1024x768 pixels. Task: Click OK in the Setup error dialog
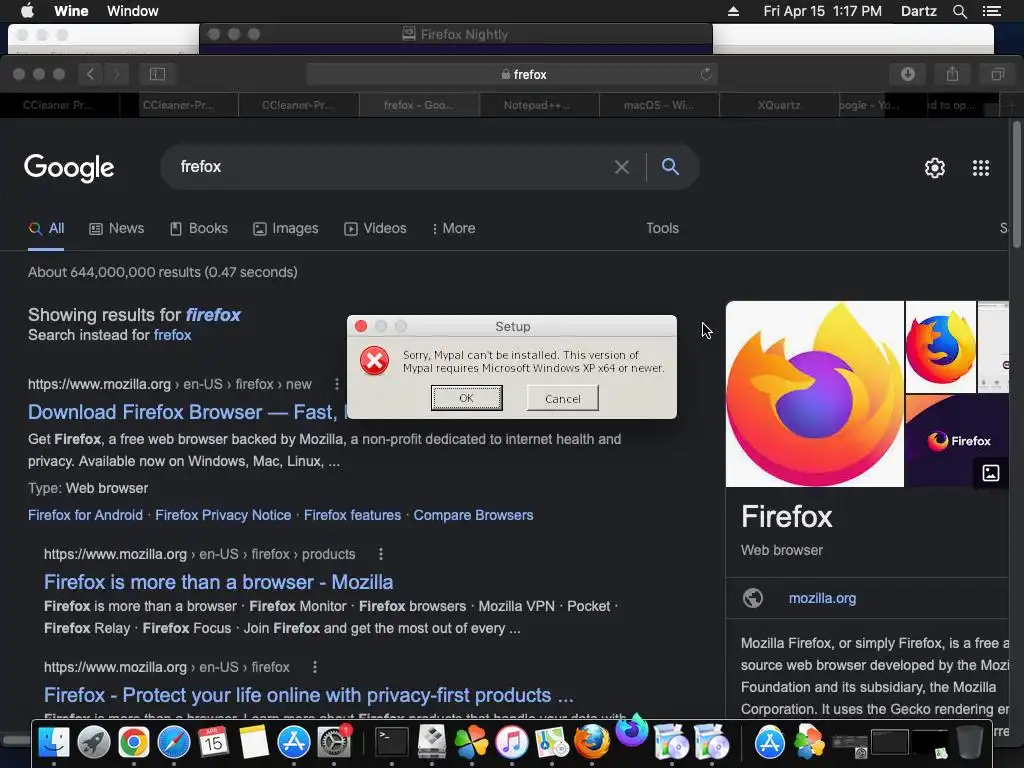466,398
